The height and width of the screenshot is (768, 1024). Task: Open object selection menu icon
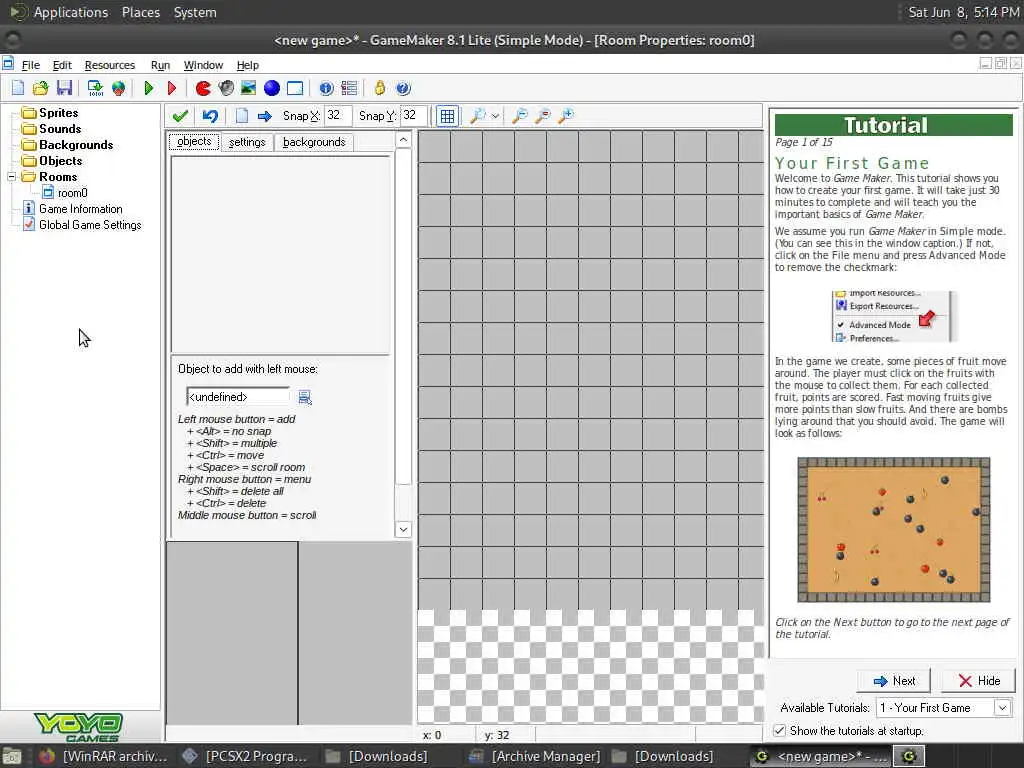305,397
